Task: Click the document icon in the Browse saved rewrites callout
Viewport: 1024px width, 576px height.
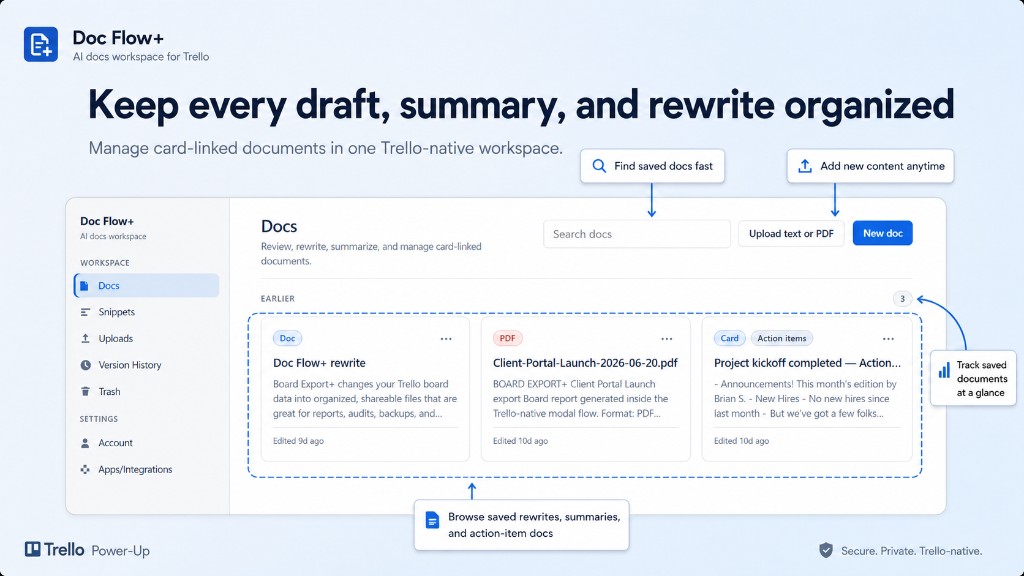Action: pyautogui.click(x=432, y=520)
